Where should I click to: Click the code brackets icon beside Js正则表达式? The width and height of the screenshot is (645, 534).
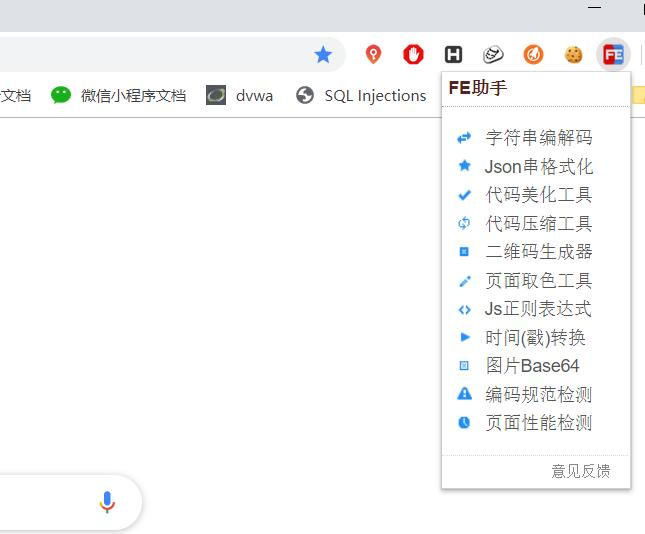464,309
